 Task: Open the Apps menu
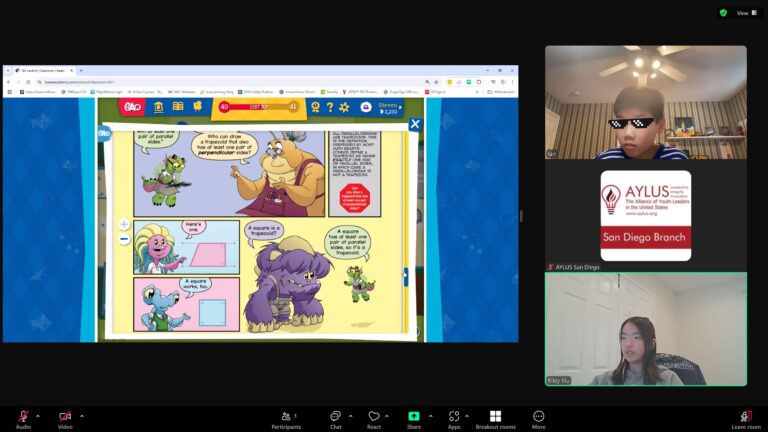454,420
